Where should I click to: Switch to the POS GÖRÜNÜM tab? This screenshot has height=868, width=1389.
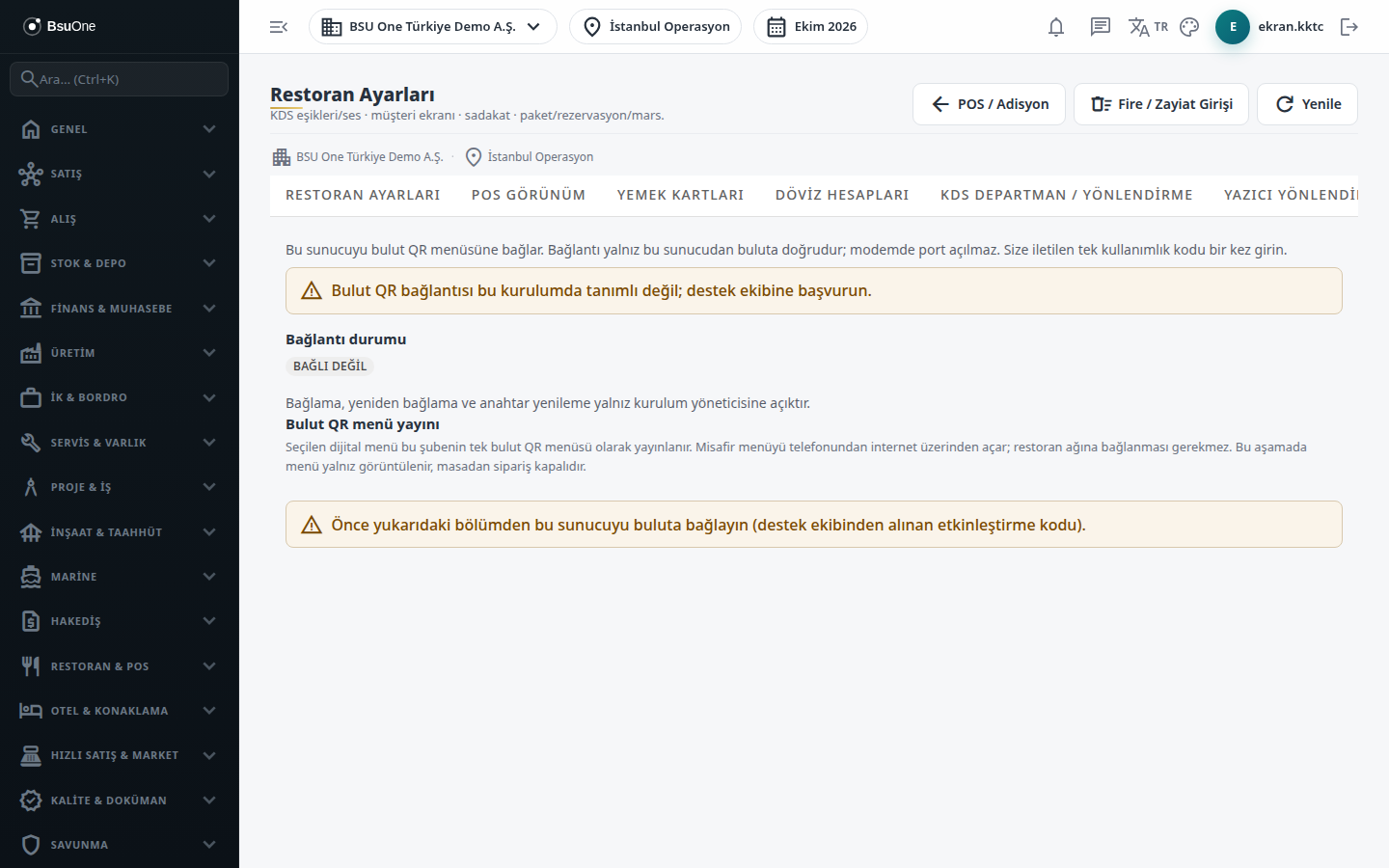[x=529, y=195]
